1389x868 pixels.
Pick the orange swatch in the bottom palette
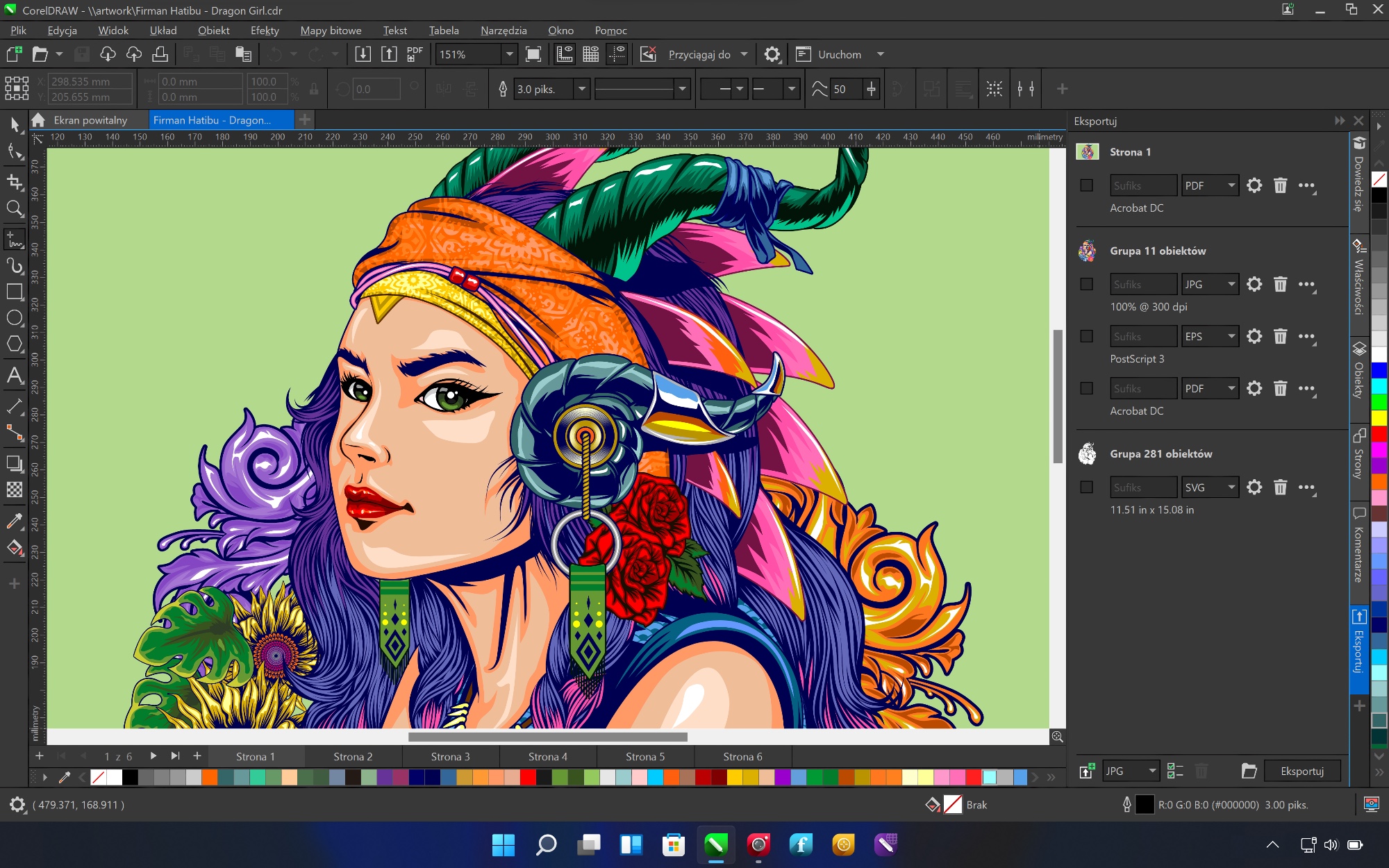[x=210, y=777]
